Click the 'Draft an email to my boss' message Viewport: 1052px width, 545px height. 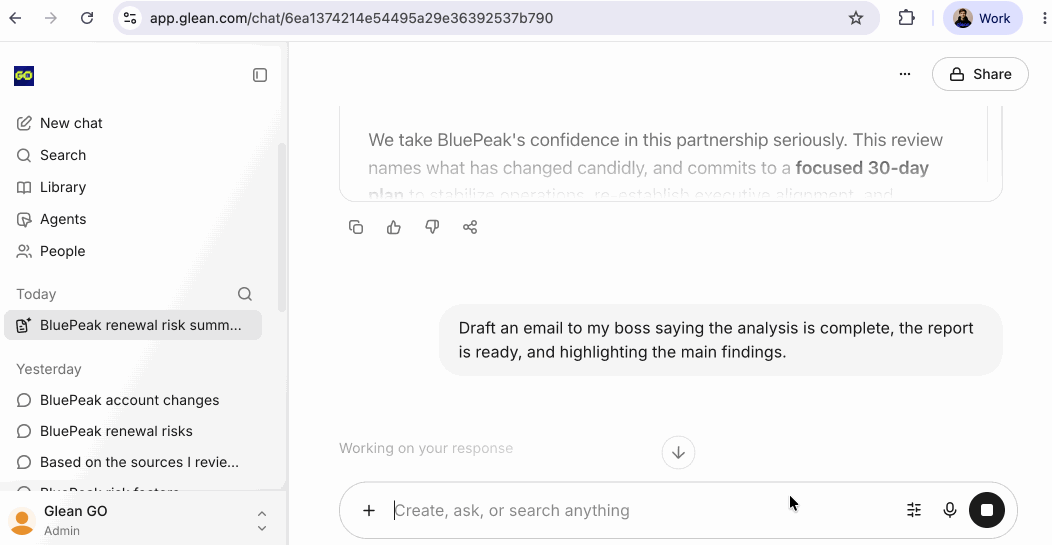click(x=721, y=340)
